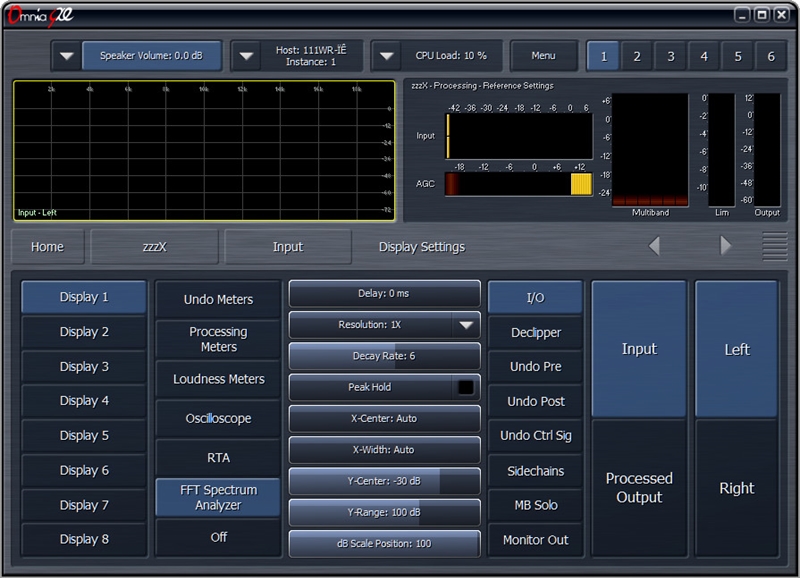Turn the display Off
The image size is (800, 578).
pyautogui.click(x=218, y=537)
